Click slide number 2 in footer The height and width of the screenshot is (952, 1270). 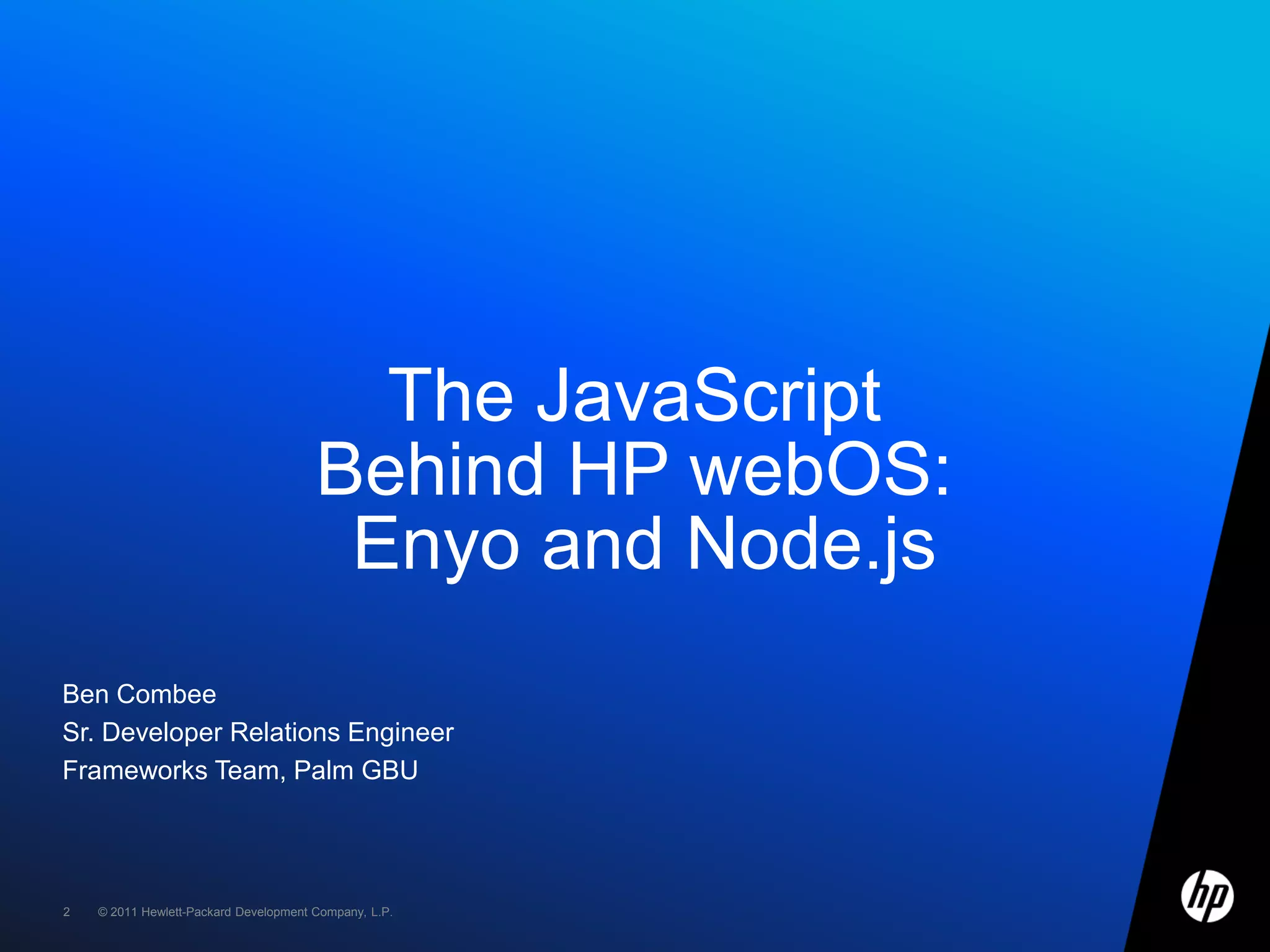66,912
